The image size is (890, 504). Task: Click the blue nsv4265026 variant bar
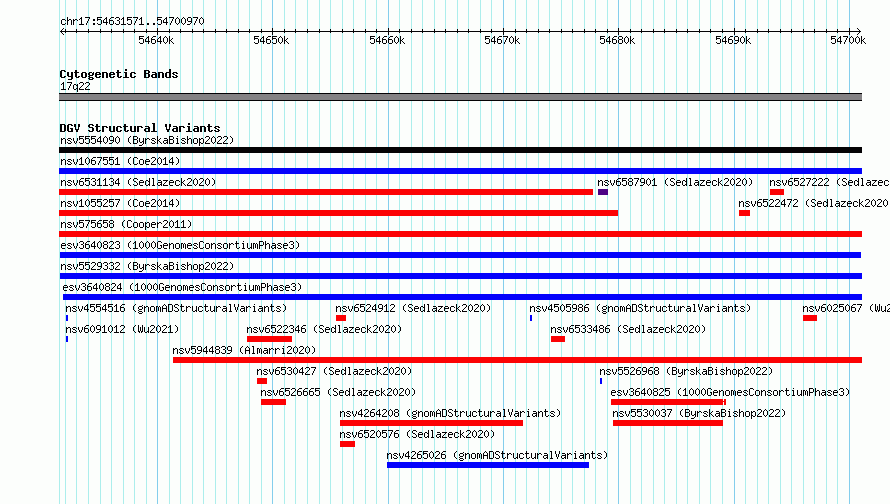pyautogui.click(x=488, y=465)
